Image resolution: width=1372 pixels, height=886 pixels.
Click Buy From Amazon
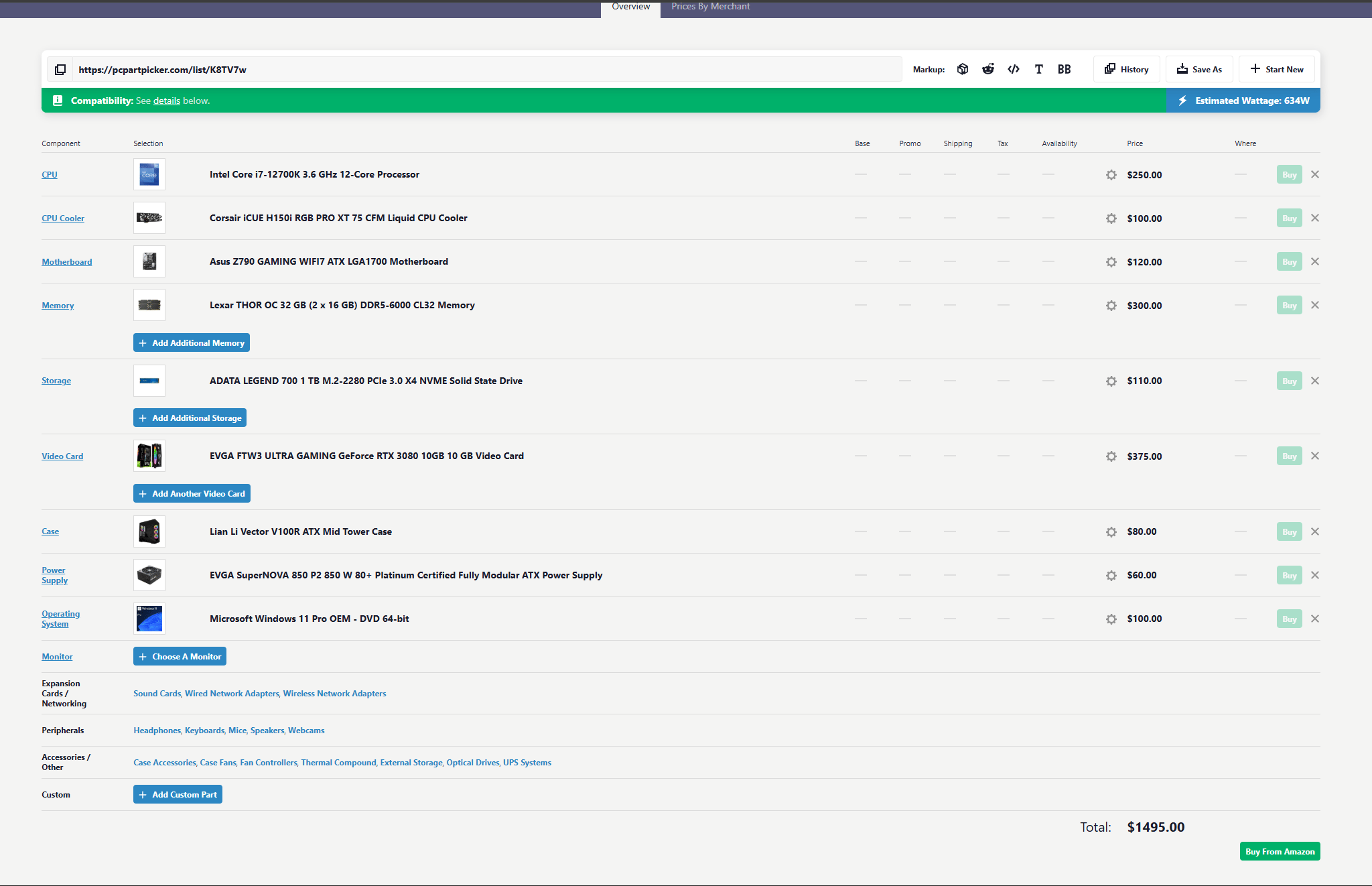tap(1280, 851)
